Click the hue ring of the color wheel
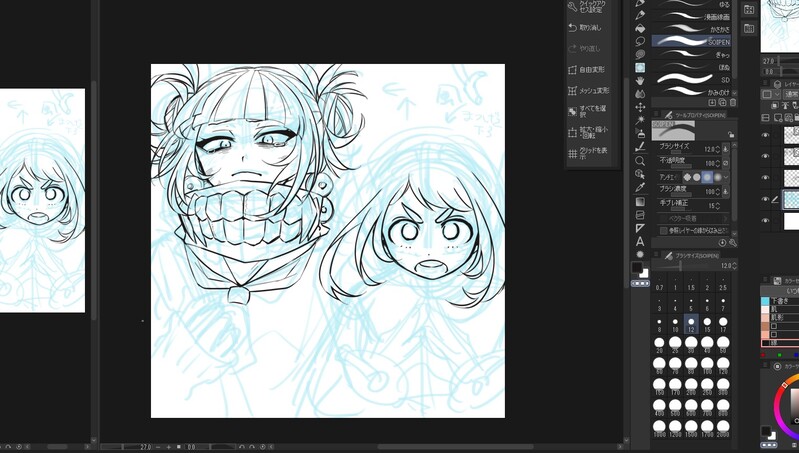The height and width of the screenshot is (453, 799). pos(777,405)
